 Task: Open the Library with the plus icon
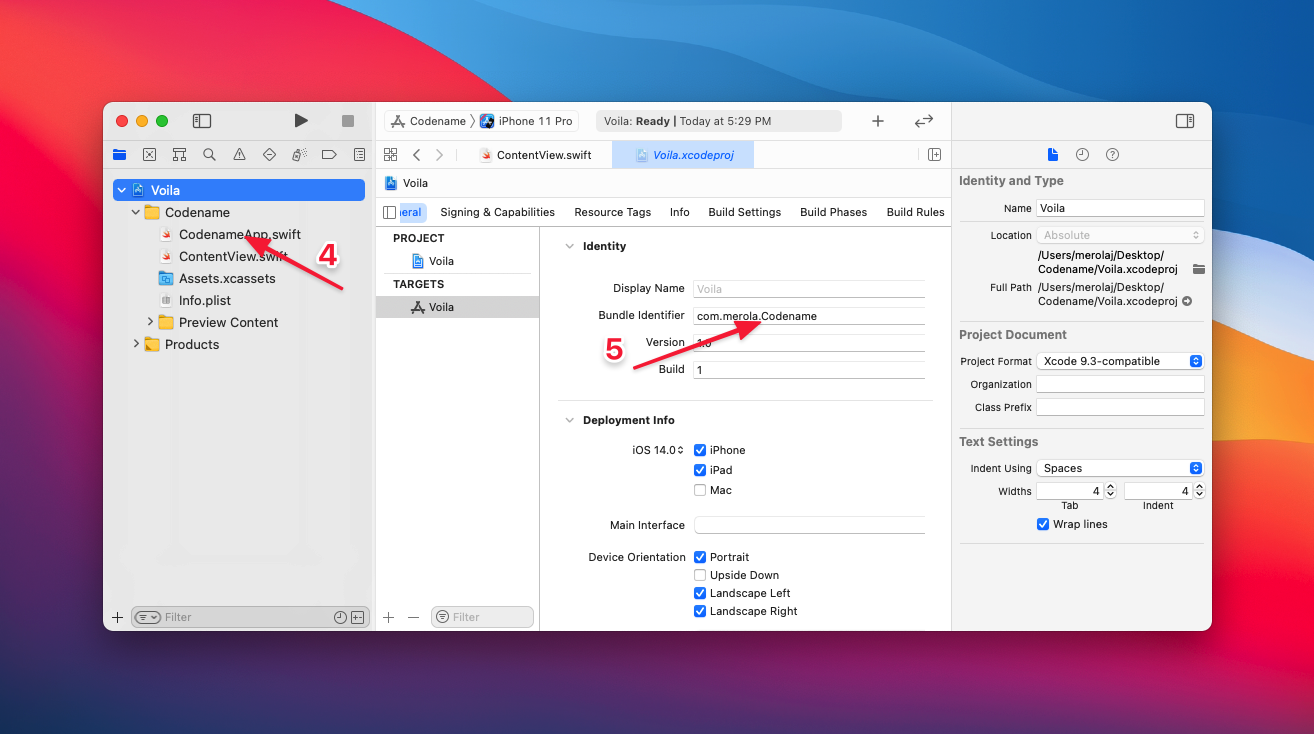pos(878,121)
